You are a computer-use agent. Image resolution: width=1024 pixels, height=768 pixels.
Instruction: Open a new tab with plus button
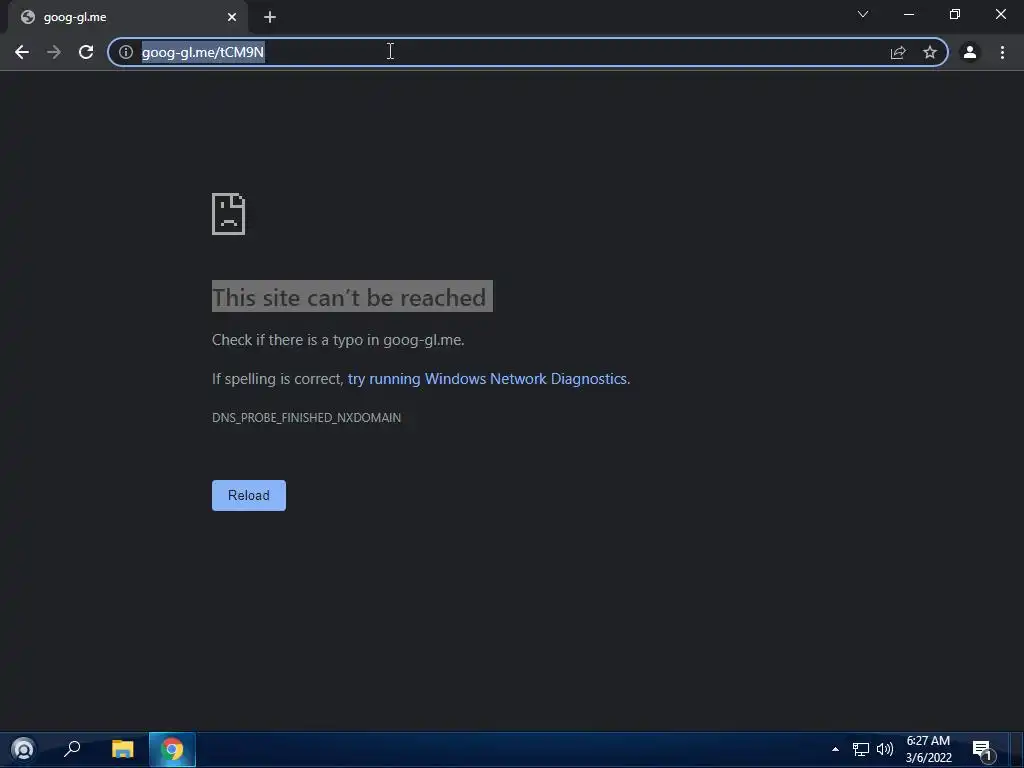(x=270, y=17)
